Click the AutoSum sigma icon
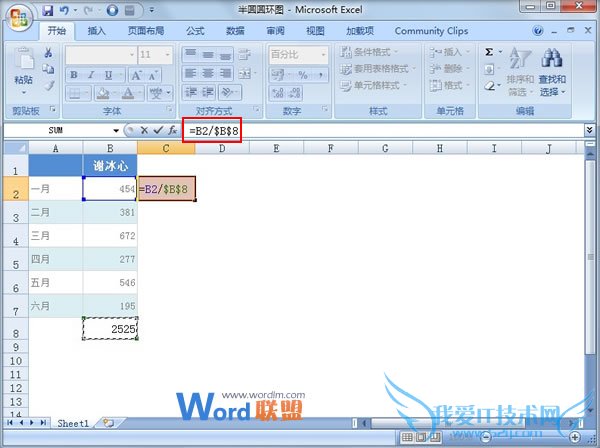 click(489, 52)
